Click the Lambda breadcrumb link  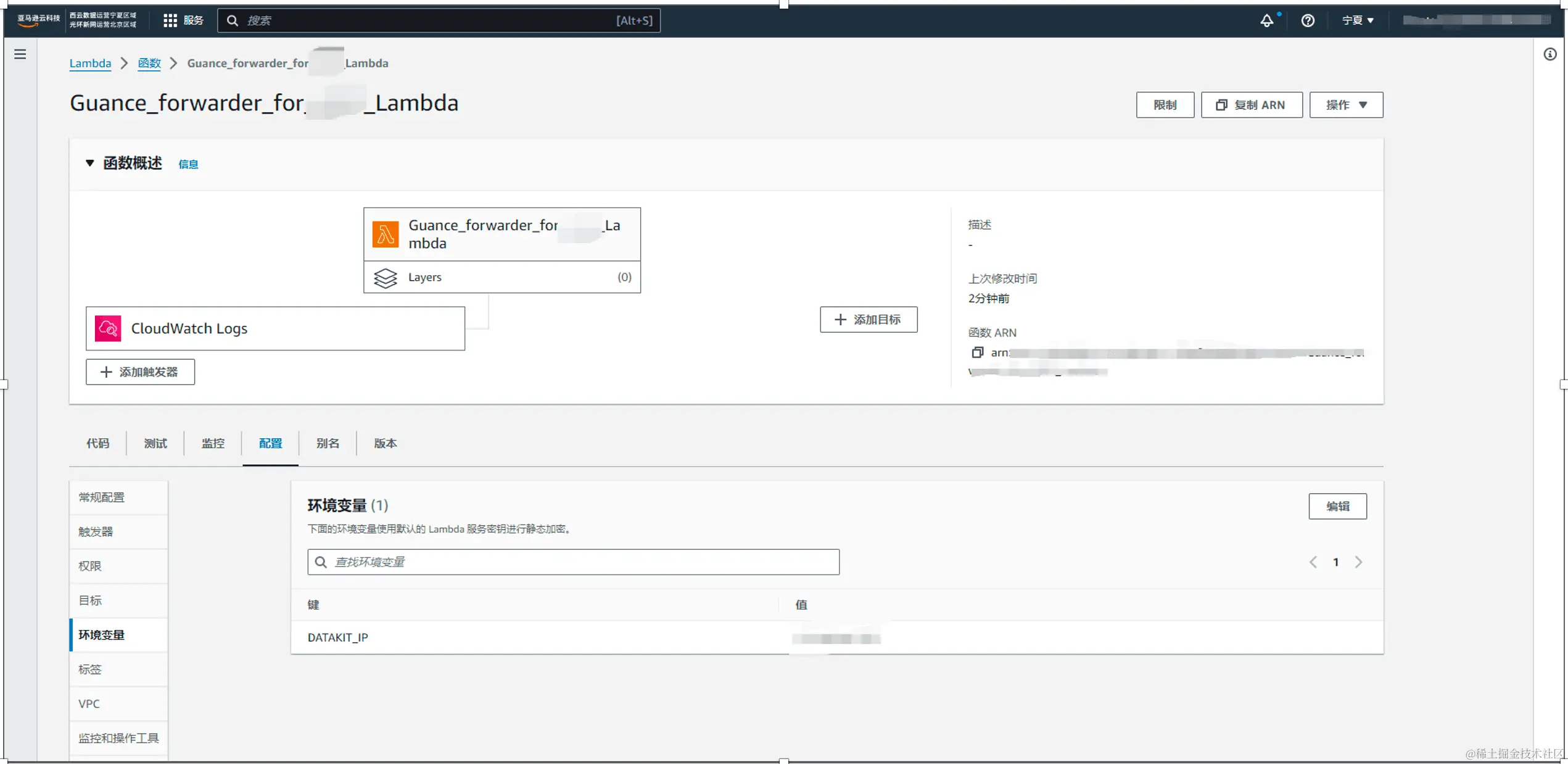pyautogui.click(x=90, y=63)
